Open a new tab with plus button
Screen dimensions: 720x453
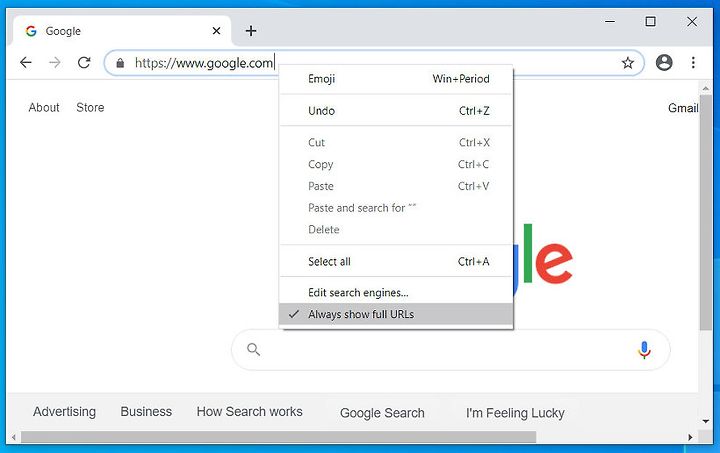(251, 31)
